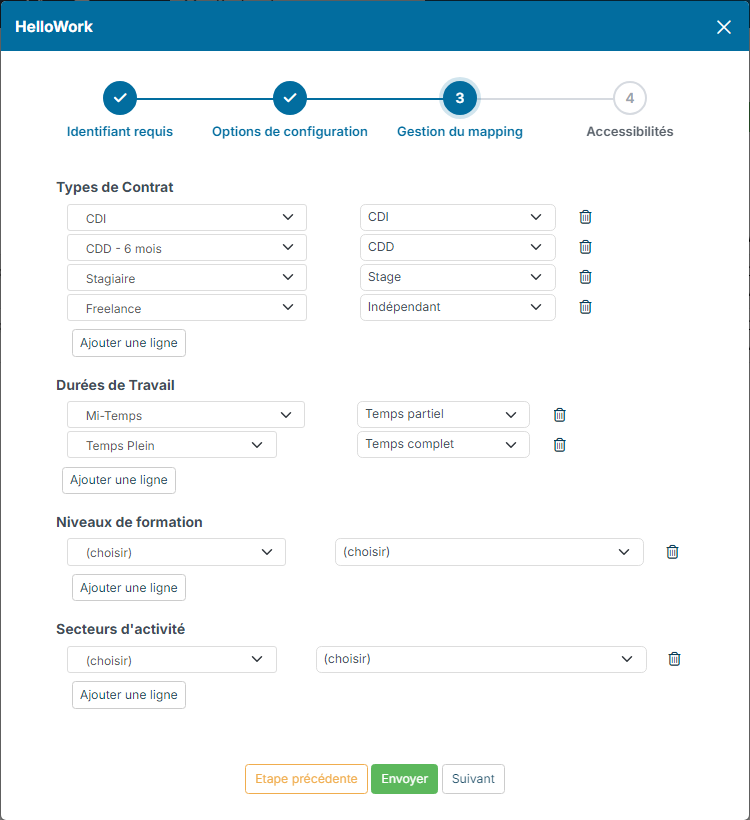Add a line under Types de Contrat
Image resolution: width=750 pixels, height=820 pixels.
[x=129, y=343]
